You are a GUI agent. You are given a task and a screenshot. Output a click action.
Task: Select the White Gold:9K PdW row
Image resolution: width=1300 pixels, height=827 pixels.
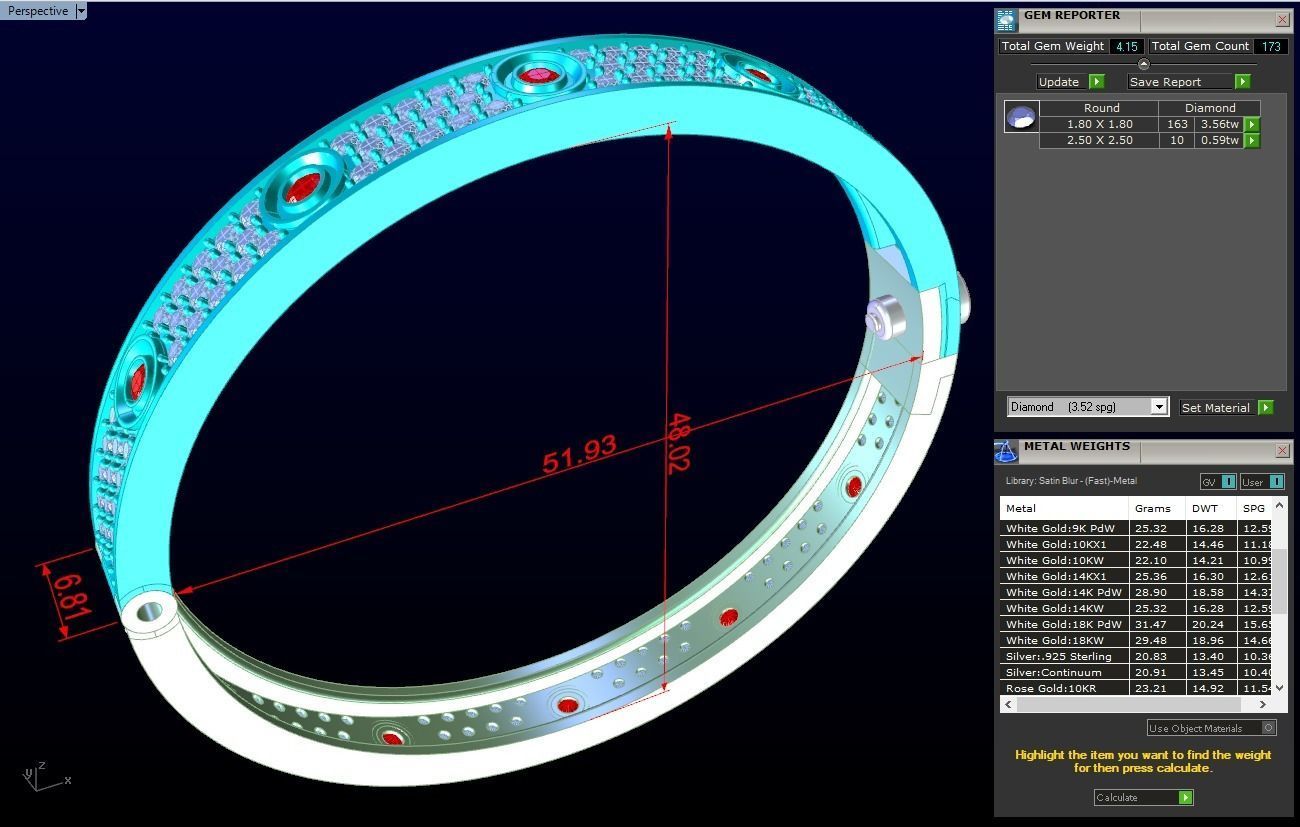coord(1137,528)
